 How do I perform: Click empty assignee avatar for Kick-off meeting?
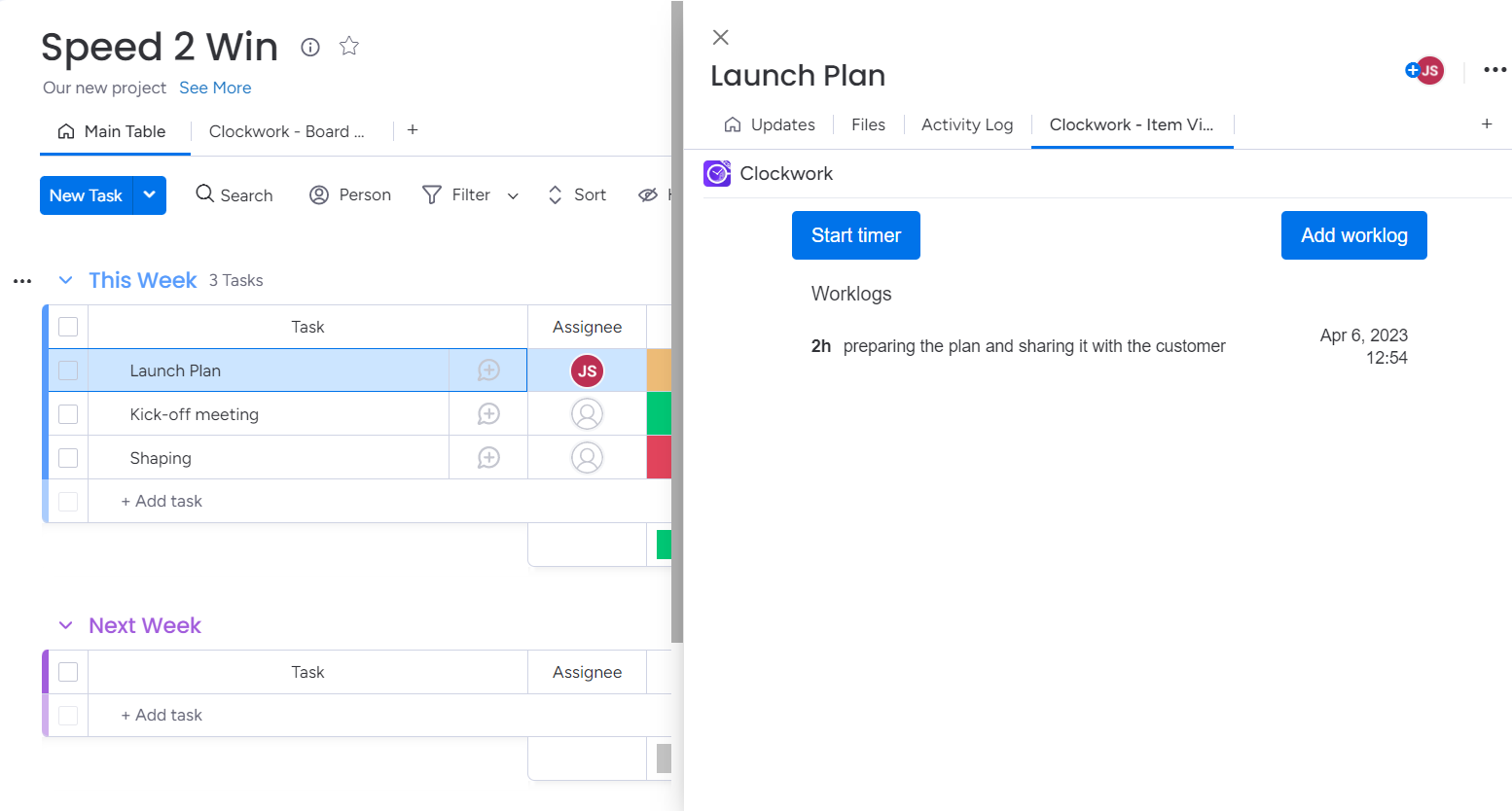[x=587, y=414]
